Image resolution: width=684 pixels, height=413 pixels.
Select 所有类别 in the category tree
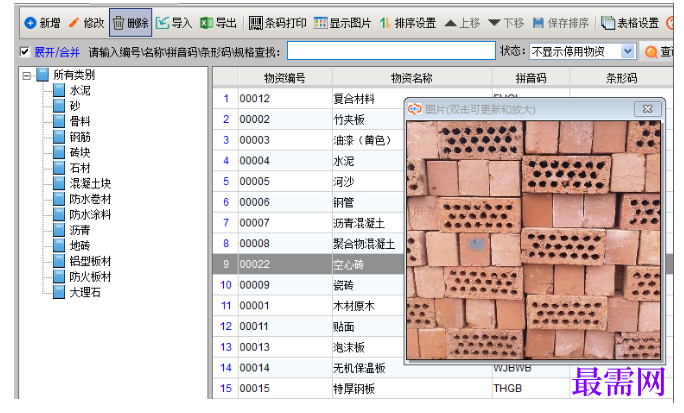tap(74, 75)
